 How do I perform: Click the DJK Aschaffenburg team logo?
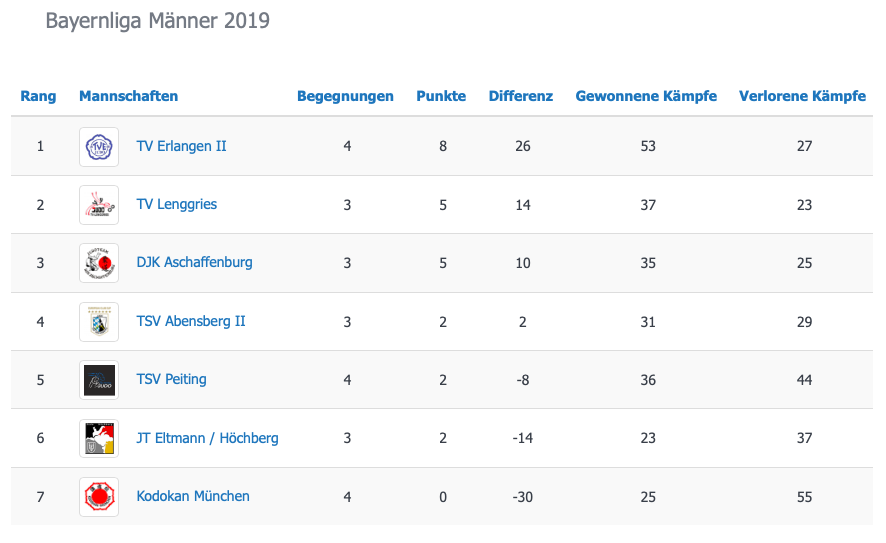pyautogui.click(x=99, y=263)
